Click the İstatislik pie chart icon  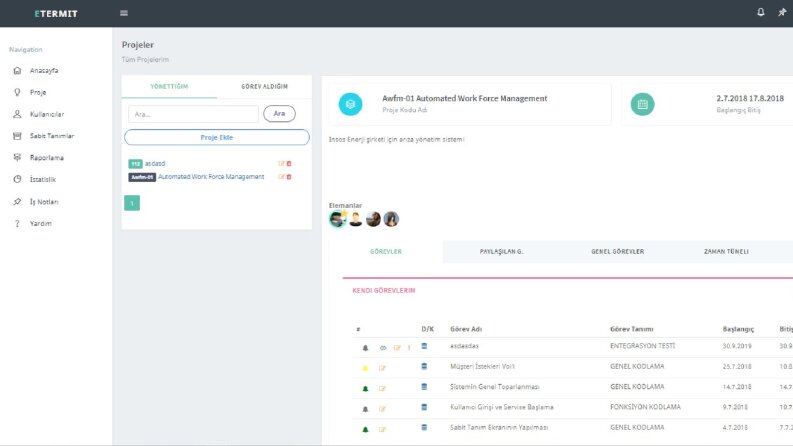[x=17, y=179]
